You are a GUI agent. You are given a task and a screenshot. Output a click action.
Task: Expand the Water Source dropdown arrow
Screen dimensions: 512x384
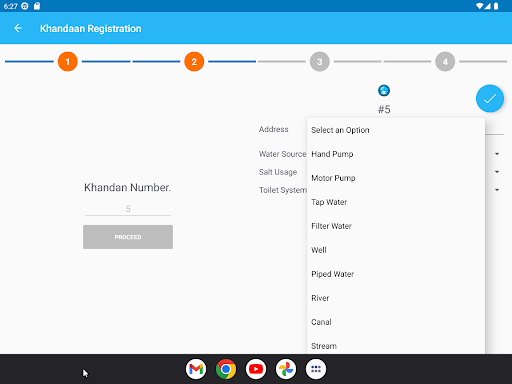[497, 154]
